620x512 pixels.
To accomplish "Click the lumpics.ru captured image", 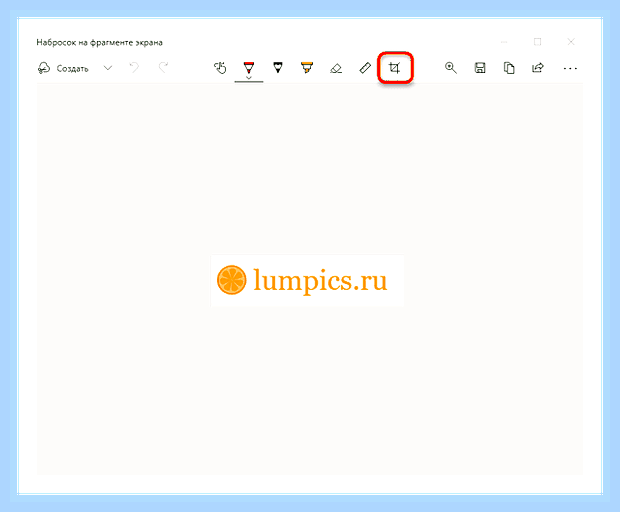I will coord(307,280).
